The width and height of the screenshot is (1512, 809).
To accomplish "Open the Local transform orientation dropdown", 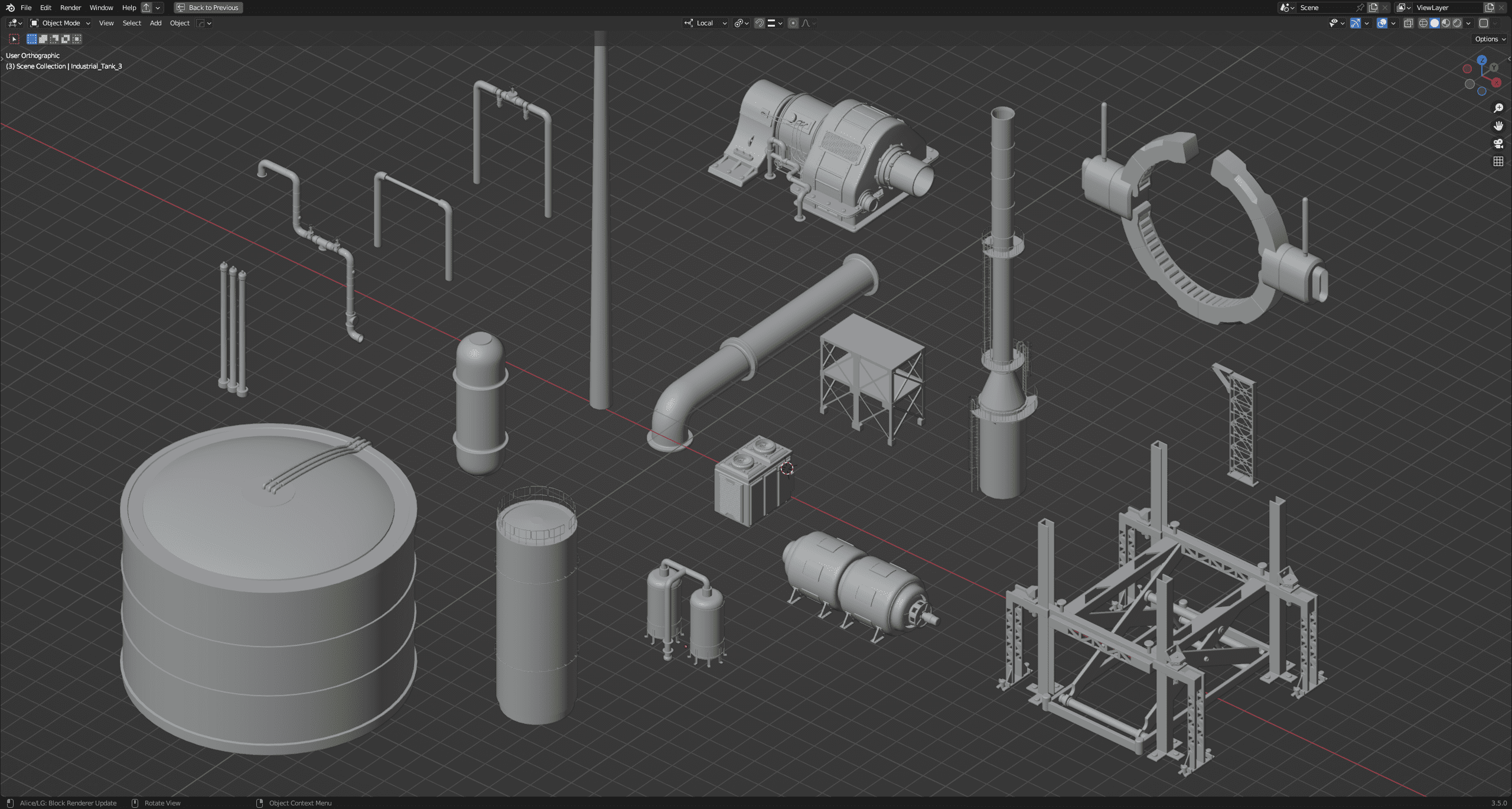I will 705,23.
